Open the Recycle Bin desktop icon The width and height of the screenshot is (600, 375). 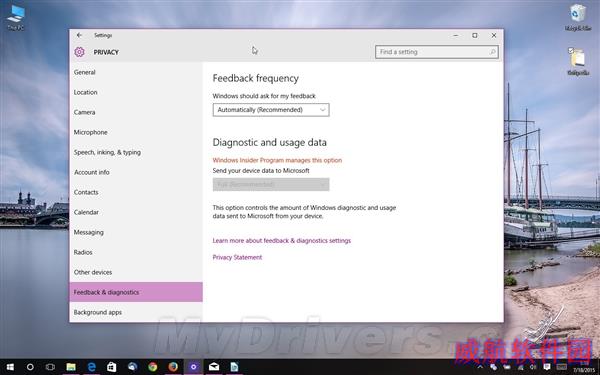click(578, 17)
